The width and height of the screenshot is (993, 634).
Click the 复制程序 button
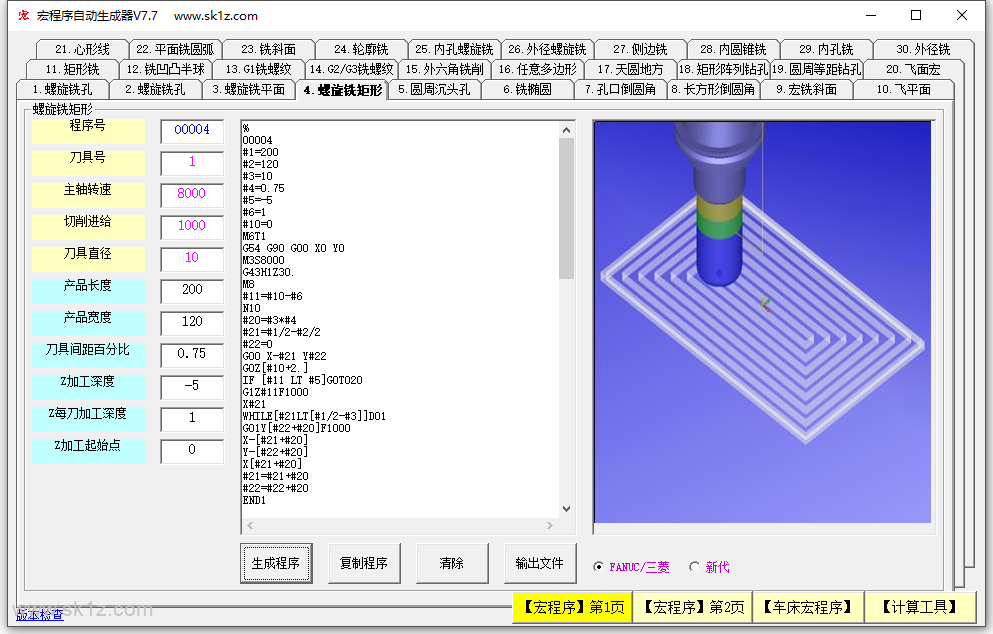(x=364, y=563)
